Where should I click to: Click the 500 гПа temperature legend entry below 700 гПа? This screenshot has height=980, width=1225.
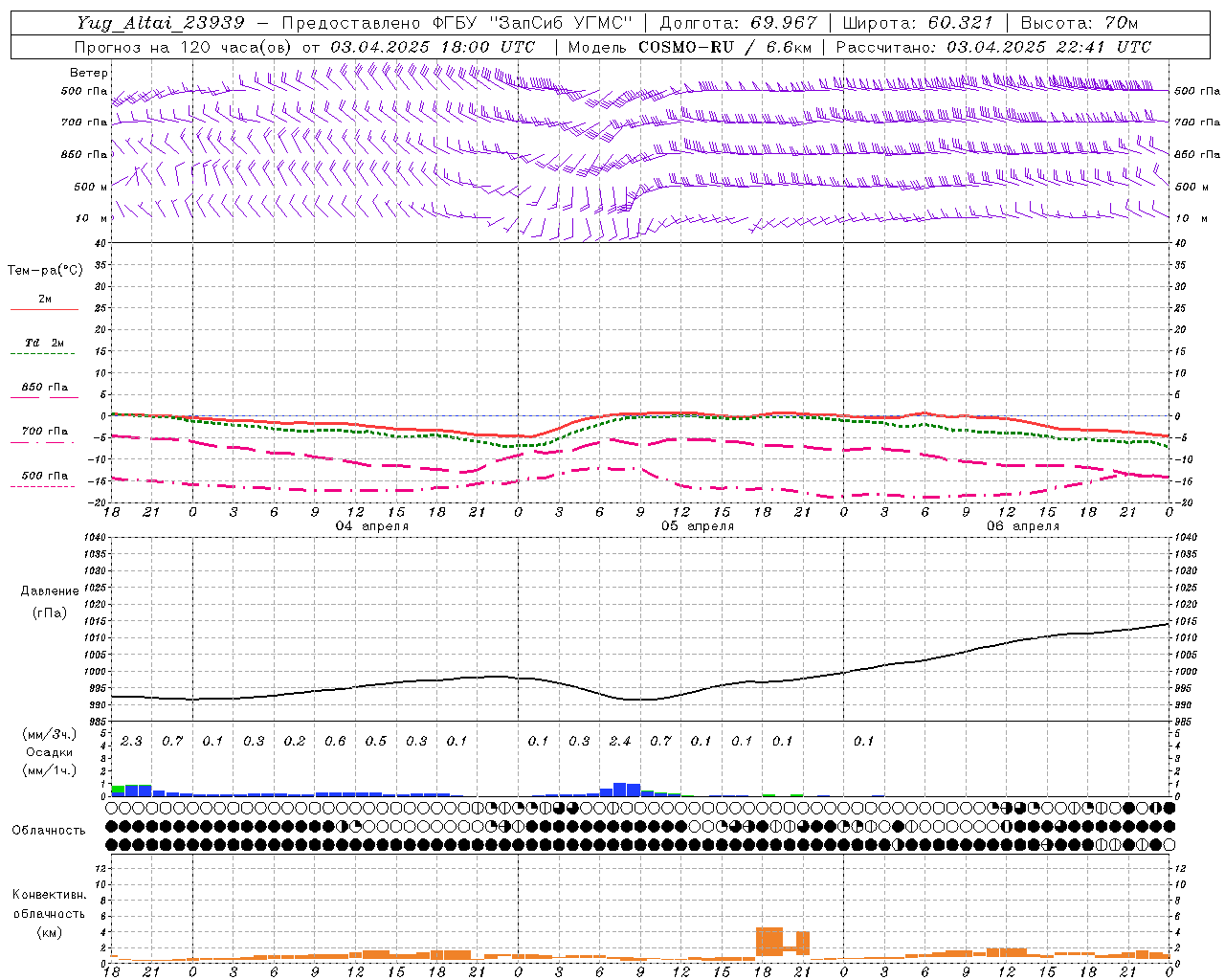click(44, 476)
